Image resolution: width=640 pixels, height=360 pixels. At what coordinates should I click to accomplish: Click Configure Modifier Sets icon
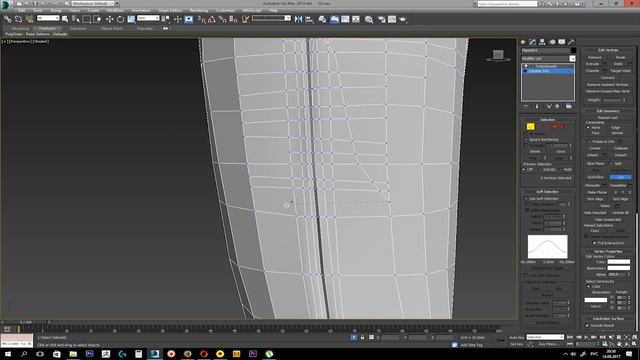(569, 107)
